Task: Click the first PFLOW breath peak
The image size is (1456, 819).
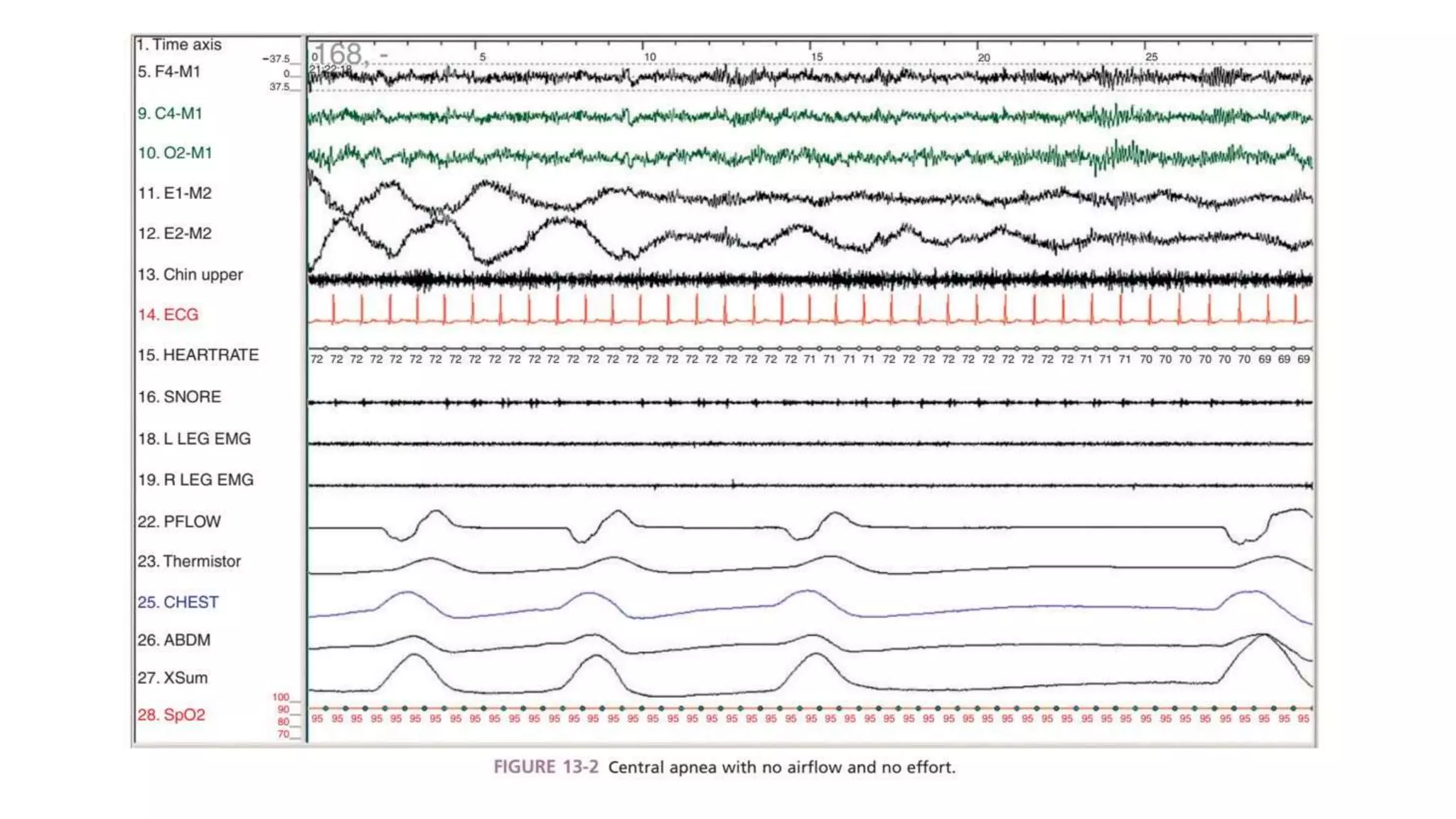Action: point(435,512)
